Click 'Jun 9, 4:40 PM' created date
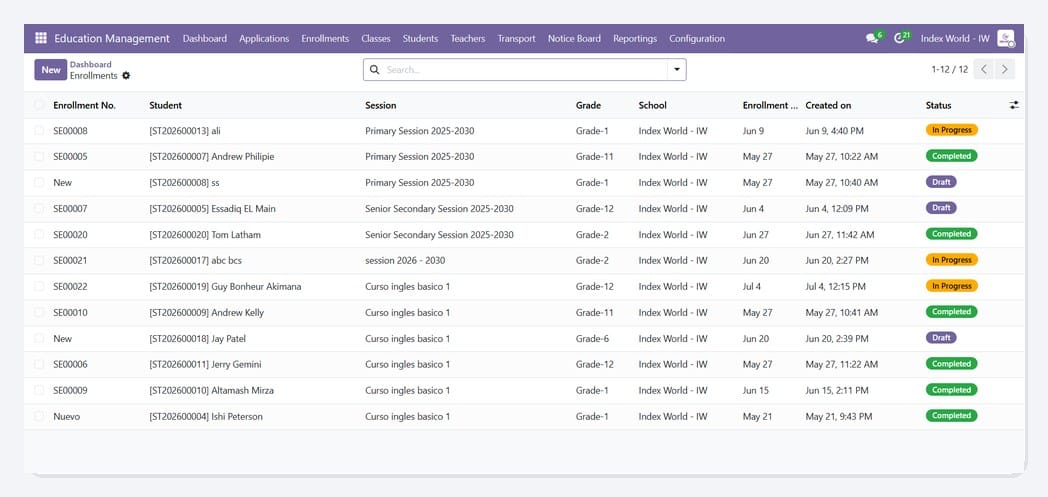 (834, 131)
